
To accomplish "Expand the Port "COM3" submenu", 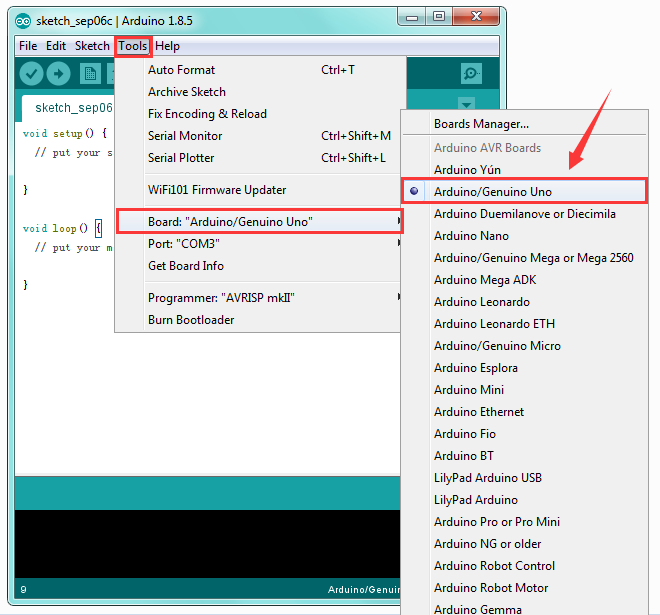I will pos(258,244).
